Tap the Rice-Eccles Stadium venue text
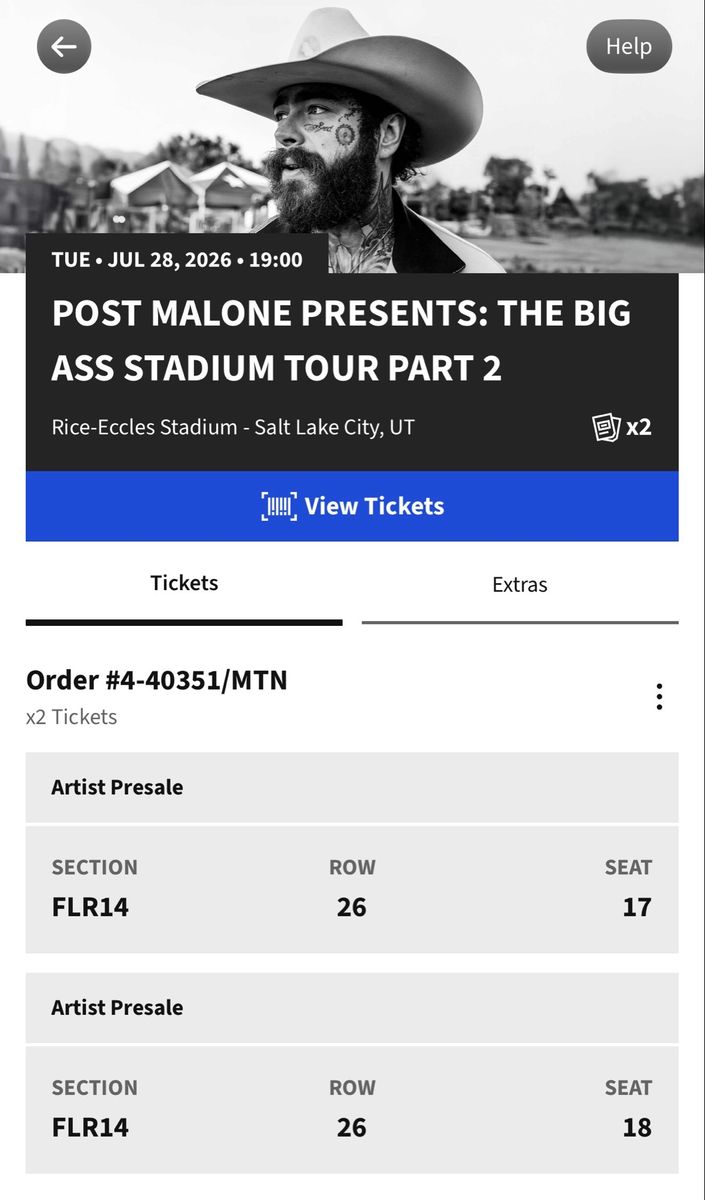The width and height of the screenshot is (705, 1200). pos(233,427)
